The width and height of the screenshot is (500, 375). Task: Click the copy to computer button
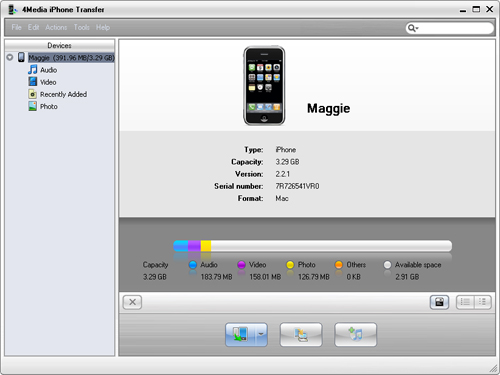click(240, 334)
